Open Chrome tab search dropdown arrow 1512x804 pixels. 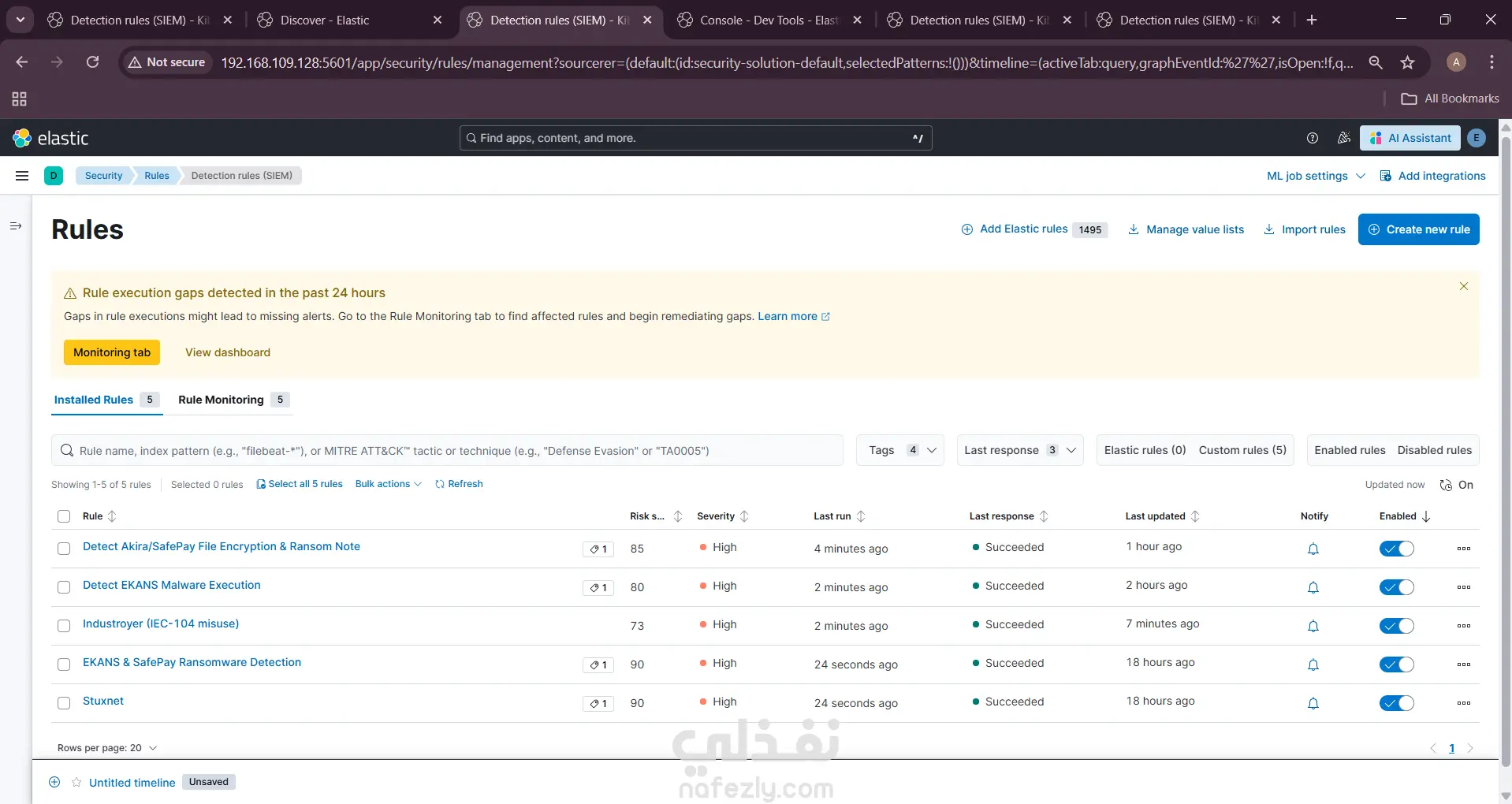point(20,20)
